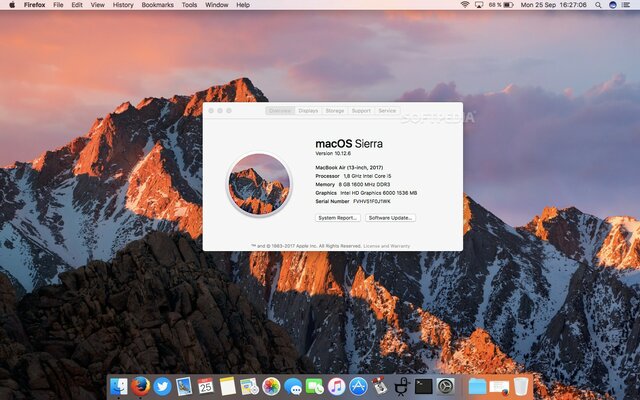Switch to the Service tab
Viewport: 640px width, 400px height.
pyautogui.click(x=387, y=111)
